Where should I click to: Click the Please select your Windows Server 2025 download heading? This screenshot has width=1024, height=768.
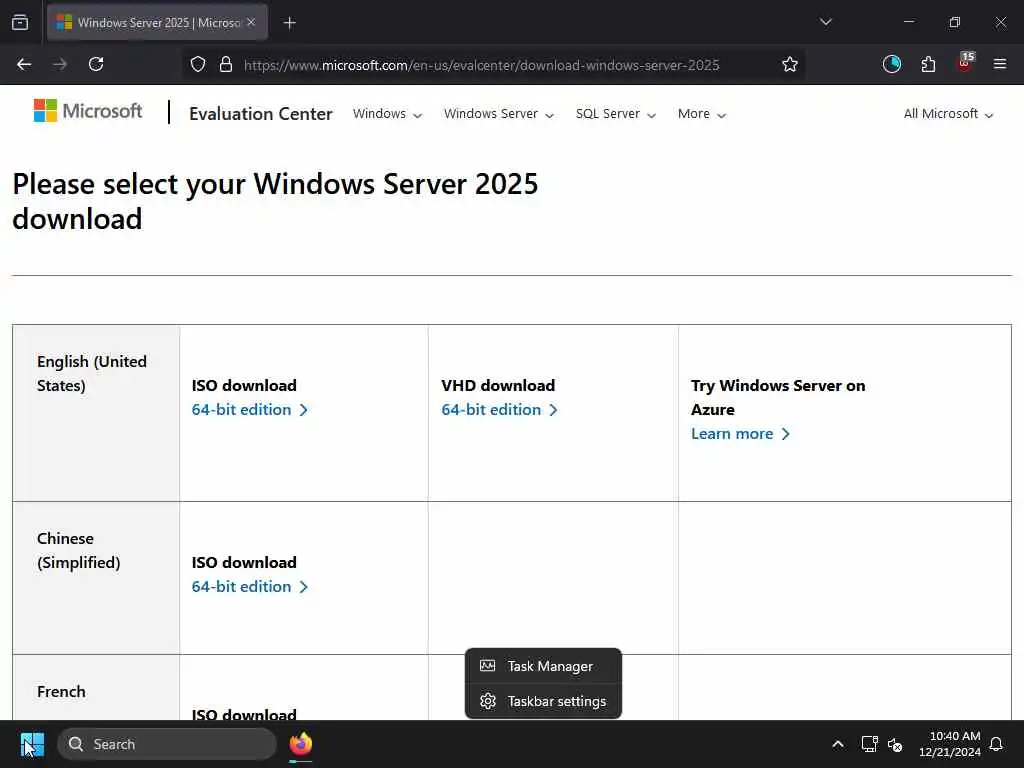pos(275,201)
